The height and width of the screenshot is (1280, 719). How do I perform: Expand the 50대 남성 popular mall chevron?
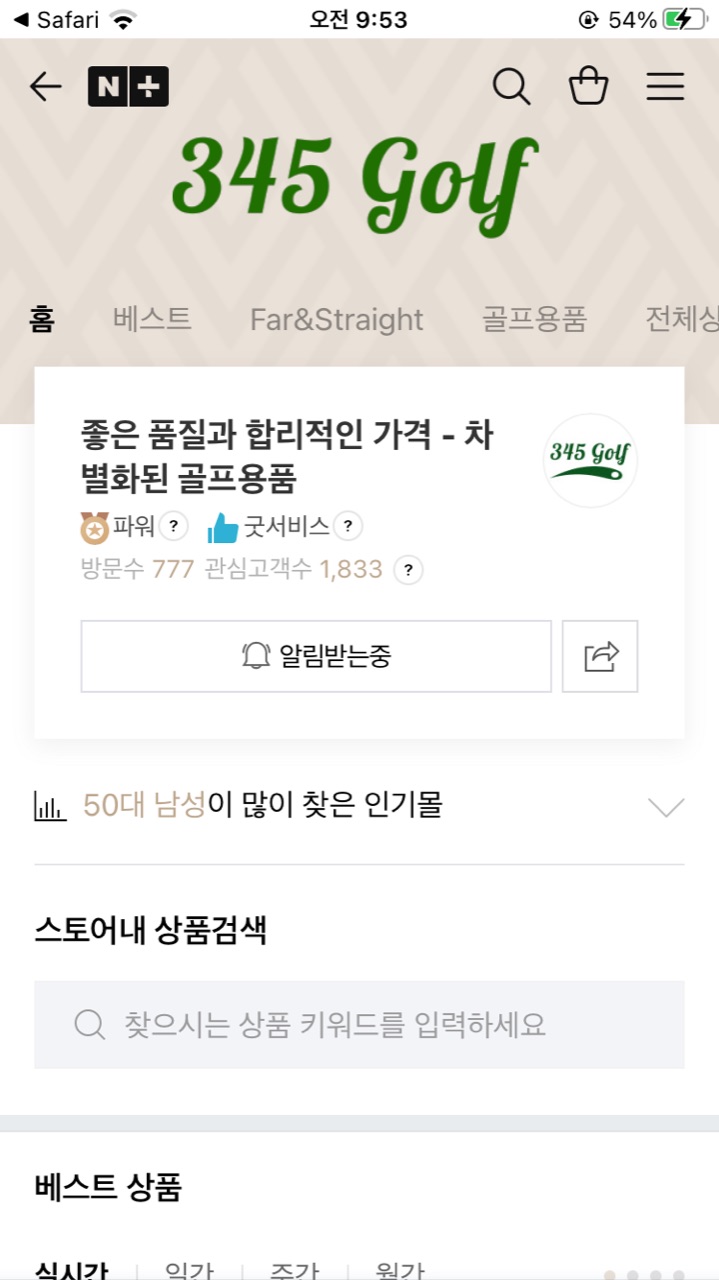pyautogui.click(x=666, y=807)
